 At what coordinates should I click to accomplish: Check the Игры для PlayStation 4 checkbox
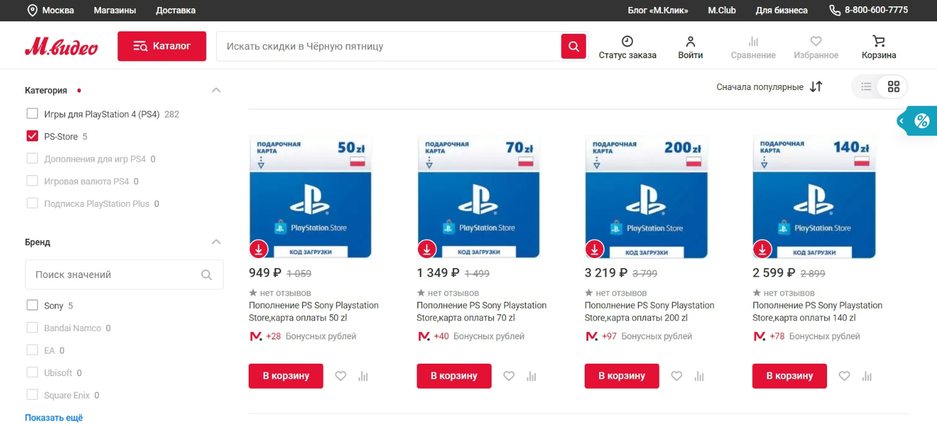[x=33, y=114]
